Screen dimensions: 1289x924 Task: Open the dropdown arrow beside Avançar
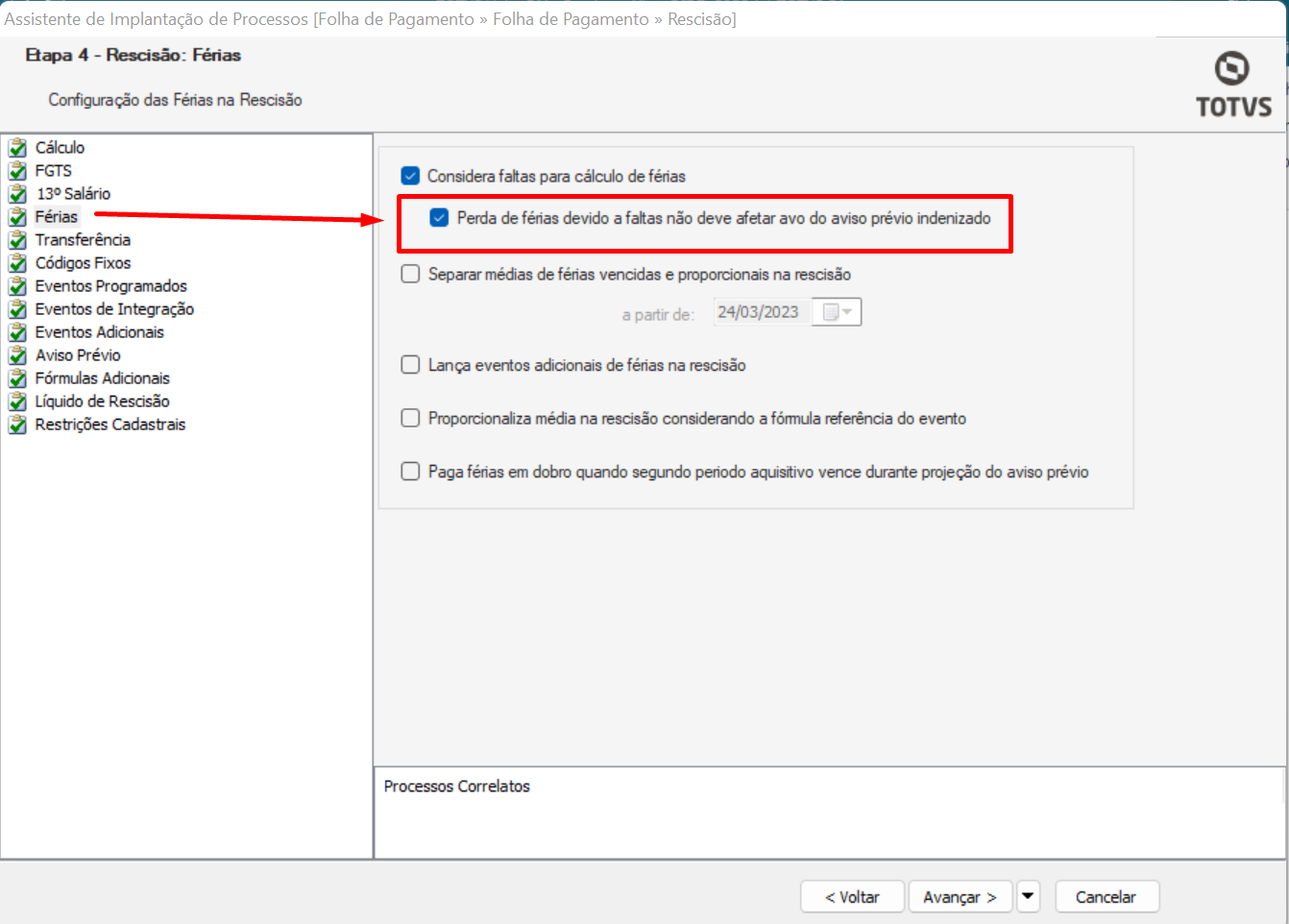point(1028,896)
